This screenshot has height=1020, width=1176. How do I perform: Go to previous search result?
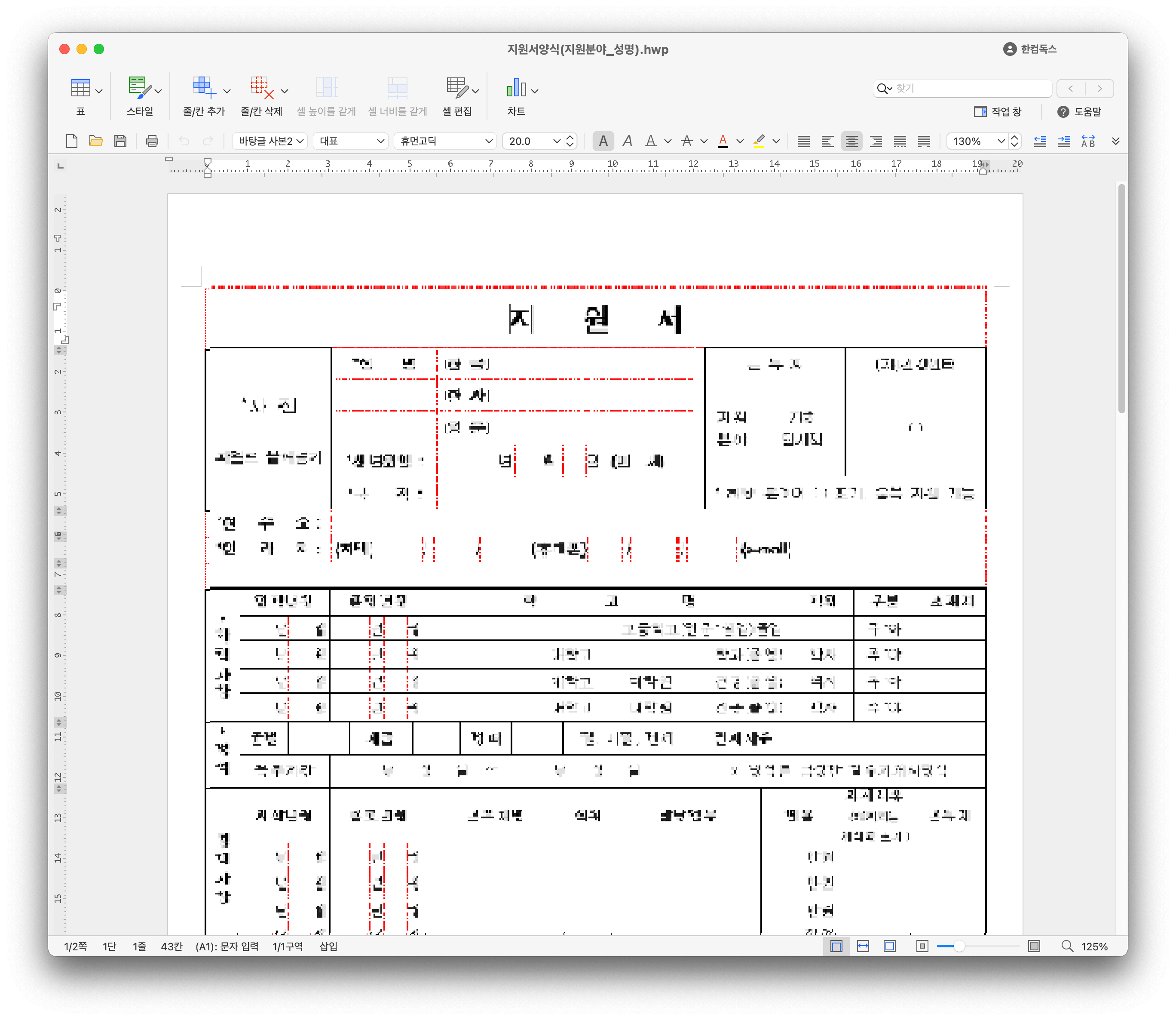(x=1071, y=88)
